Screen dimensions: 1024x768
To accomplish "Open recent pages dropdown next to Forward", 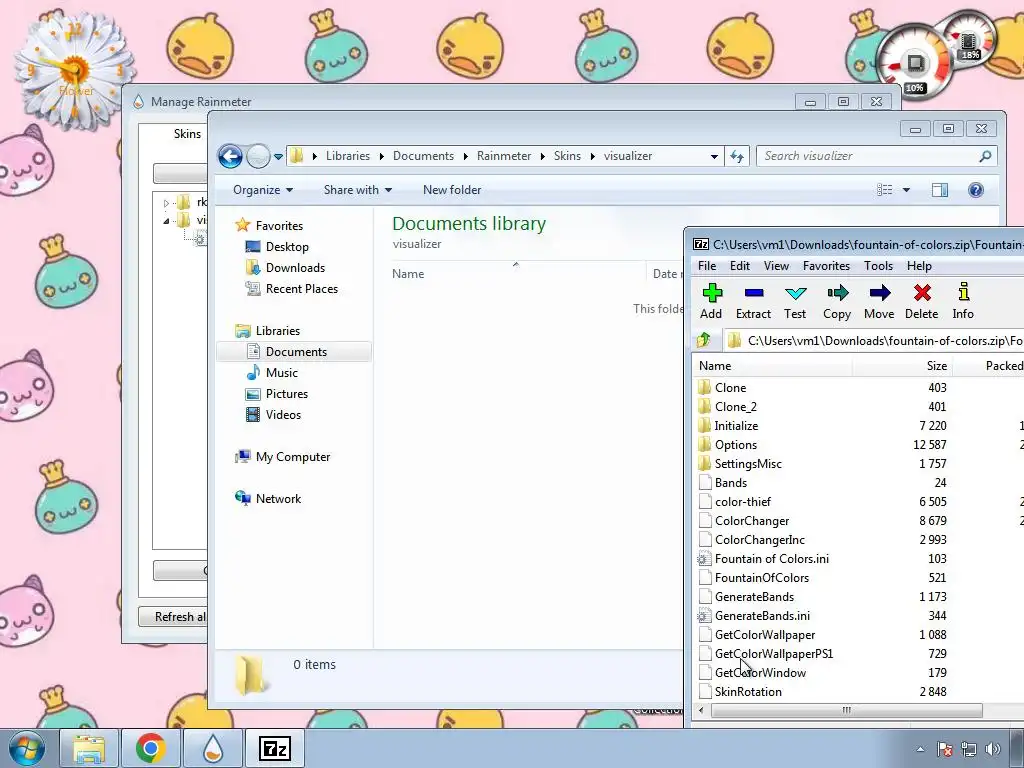I will (278, 157).
